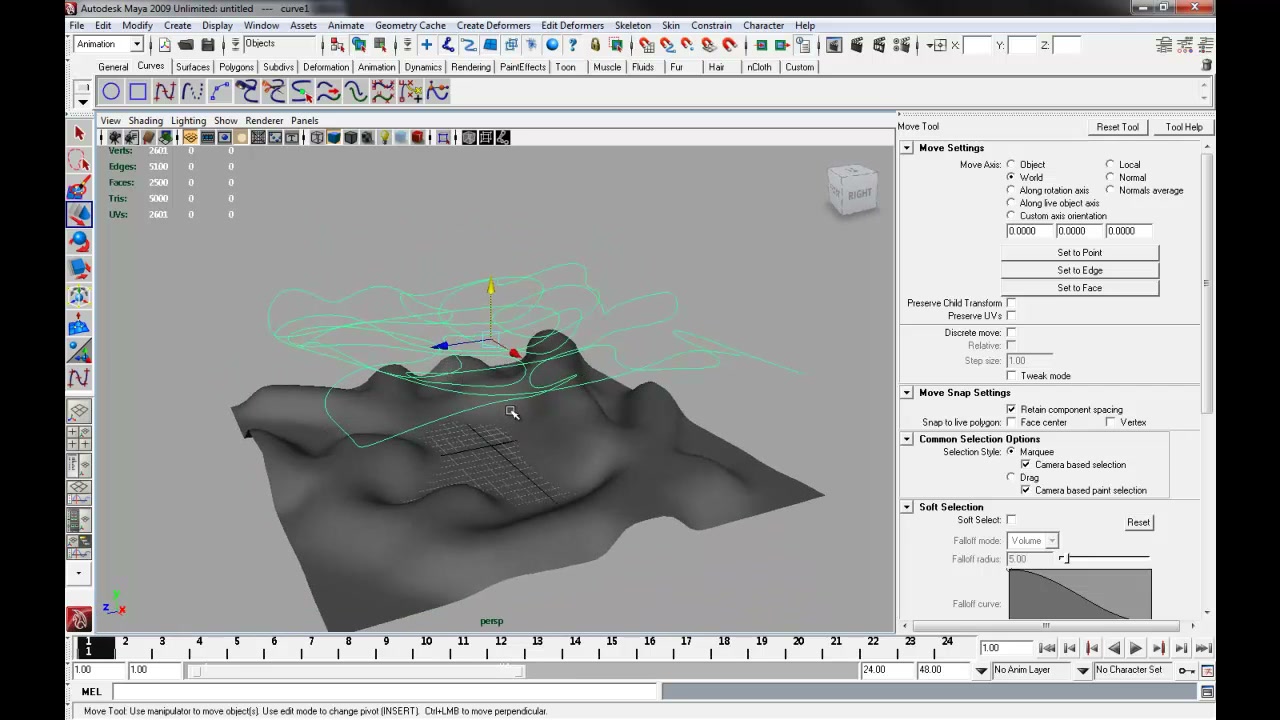Image resolution: width=1280 pixels, height=720 pixels.
Task: Click the Rebuild Curve shelf icon
Action: click(383, 92)
